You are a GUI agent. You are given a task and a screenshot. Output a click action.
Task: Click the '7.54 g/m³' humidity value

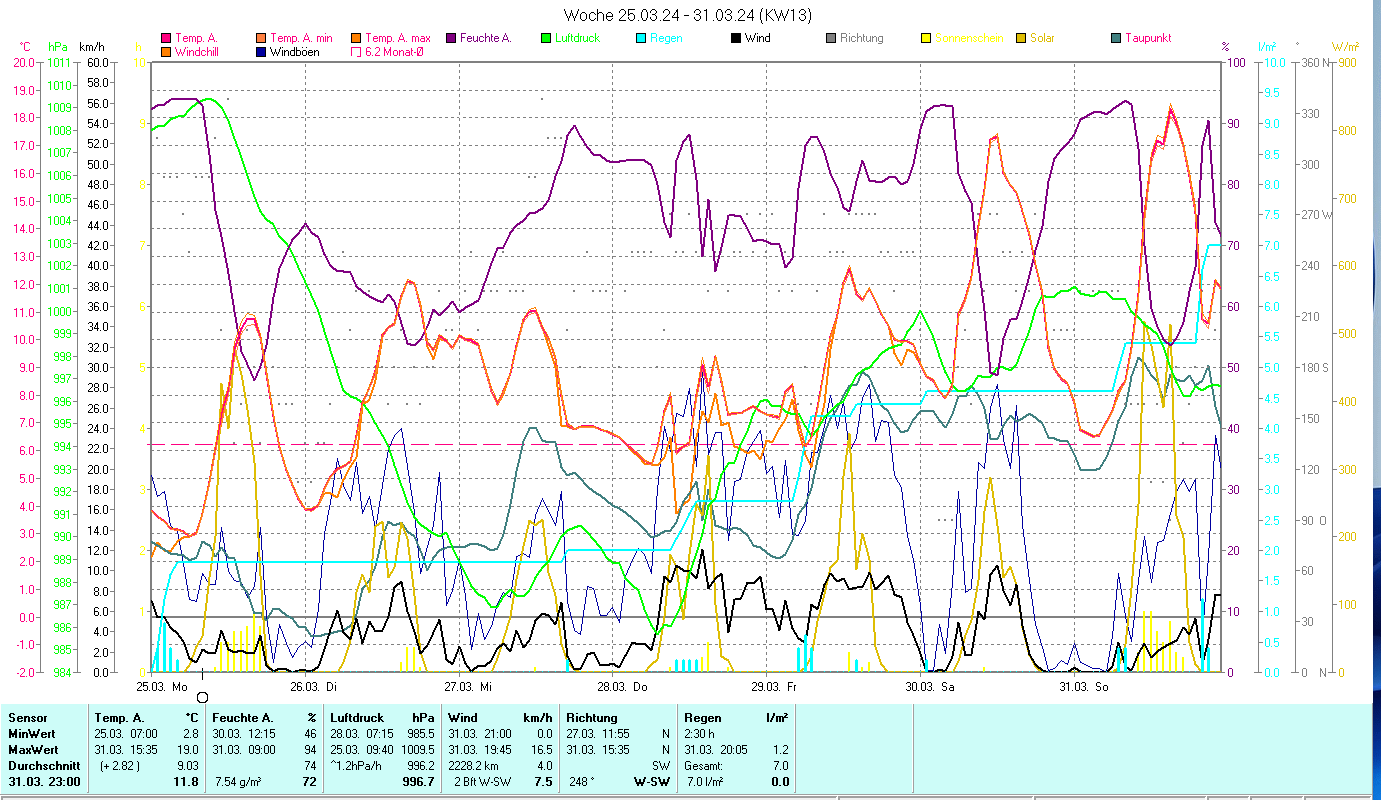[238, 782]
